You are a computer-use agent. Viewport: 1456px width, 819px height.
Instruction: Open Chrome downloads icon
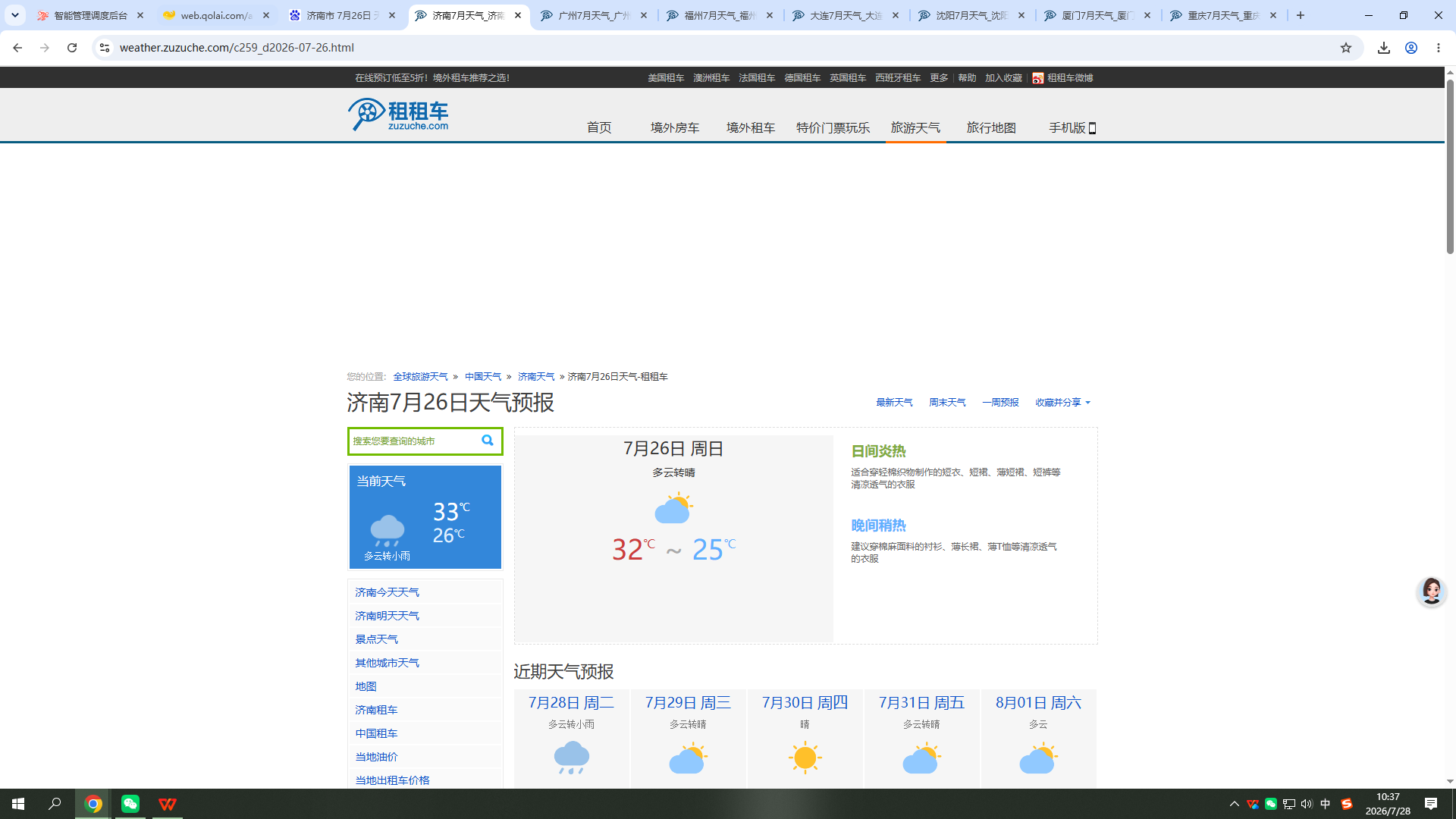tap(1384, 48)
